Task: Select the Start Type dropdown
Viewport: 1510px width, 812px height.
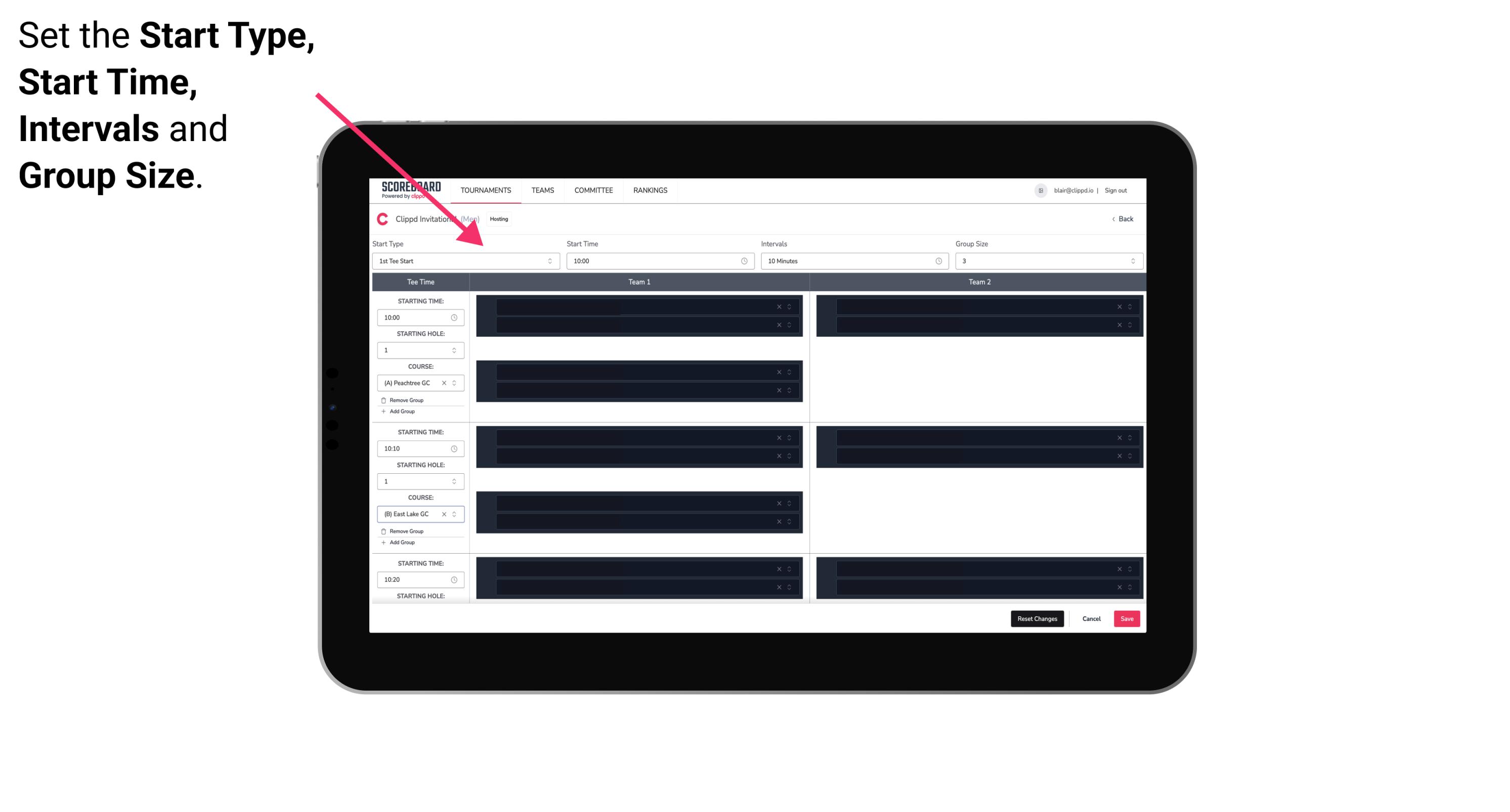Action: click(462, 261)
